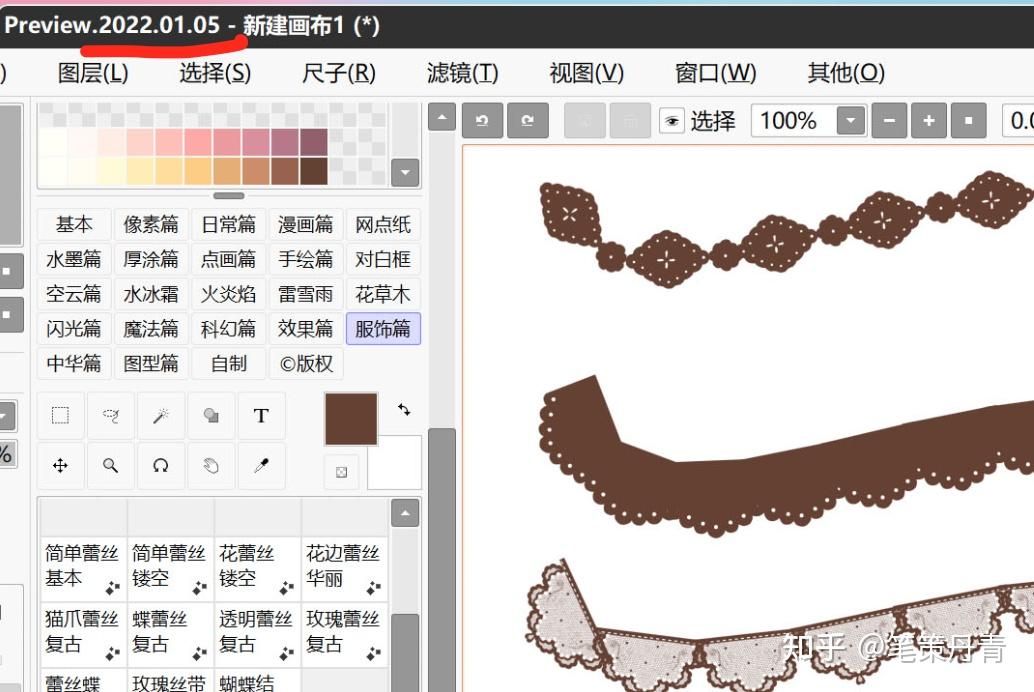The image size is (1034, 692).
Task: Switch to the 像素篇 brush category
Action: point(151,225)
